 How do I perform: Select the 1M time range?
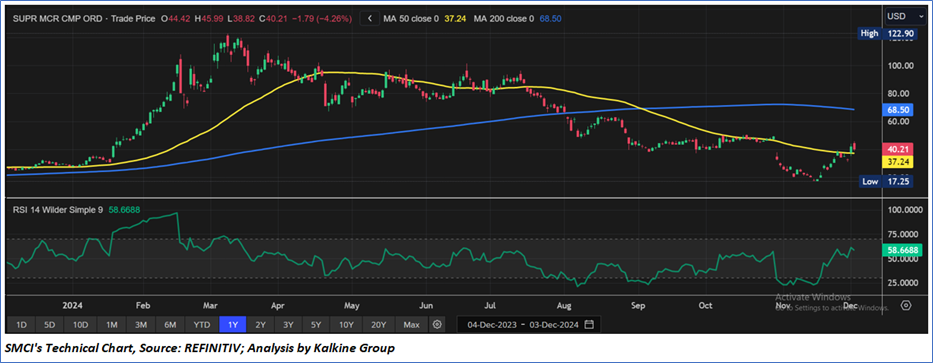(111, 325)
